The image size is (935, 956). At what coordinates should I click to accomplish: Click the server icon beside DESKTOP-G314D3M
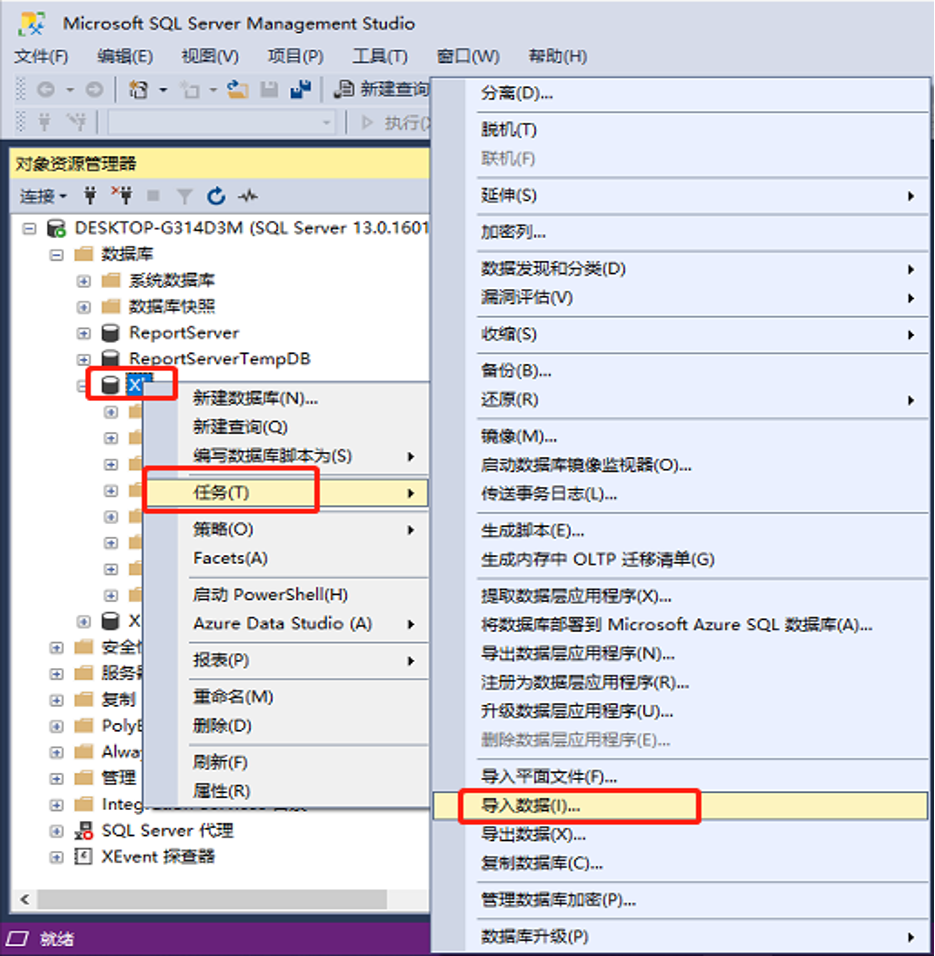(57, 228)
